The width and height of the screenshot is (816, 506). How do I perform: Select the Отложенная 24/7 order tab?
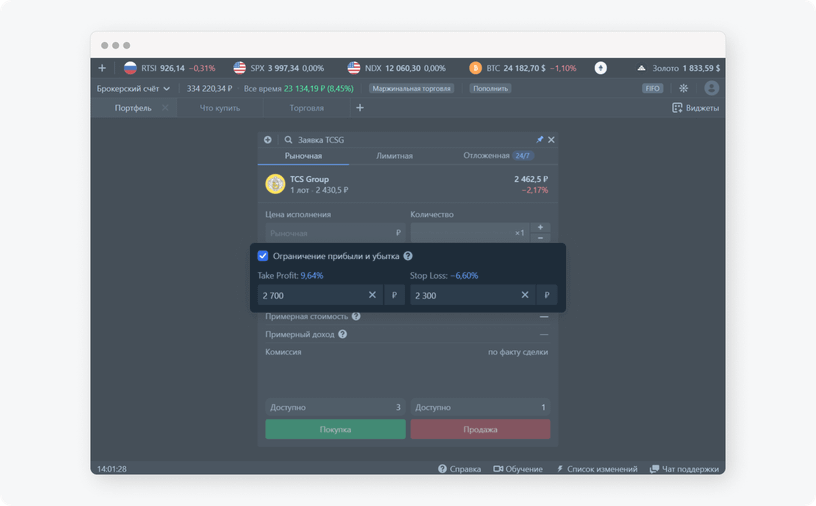[499, 156]
